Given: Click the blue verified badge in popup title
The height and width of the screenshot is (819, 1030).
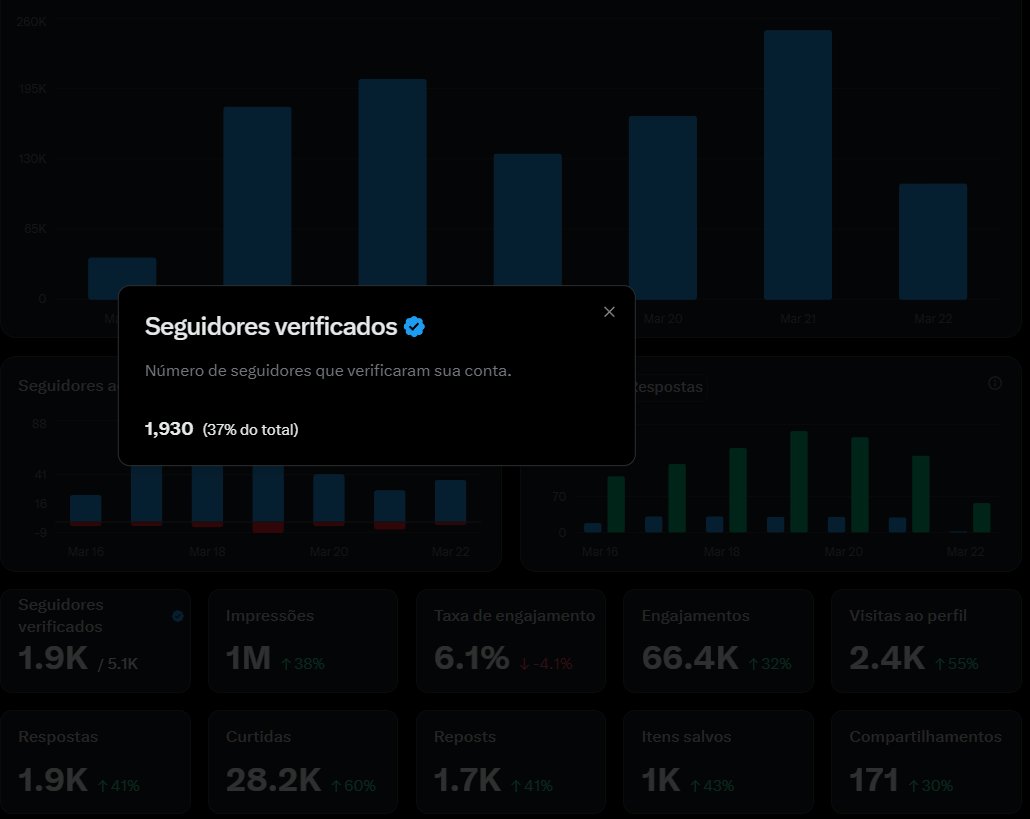Looking at the screenshot, I should point(414,326).
